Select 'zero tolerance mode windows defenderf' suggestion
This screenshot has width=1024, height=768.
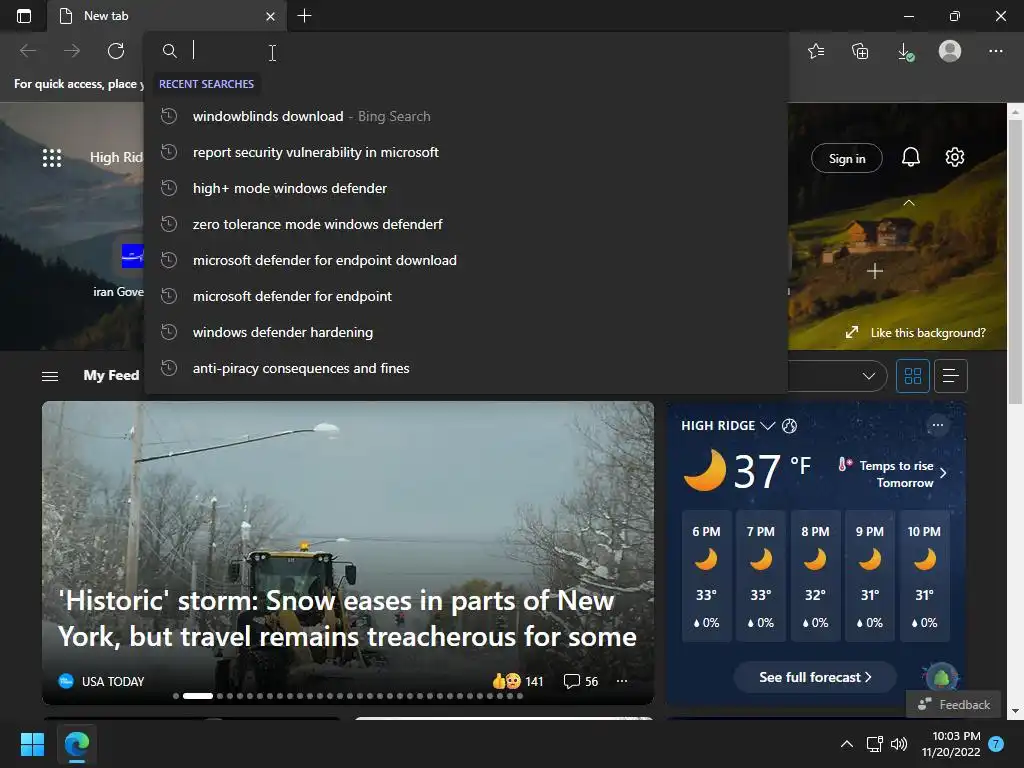466,224
